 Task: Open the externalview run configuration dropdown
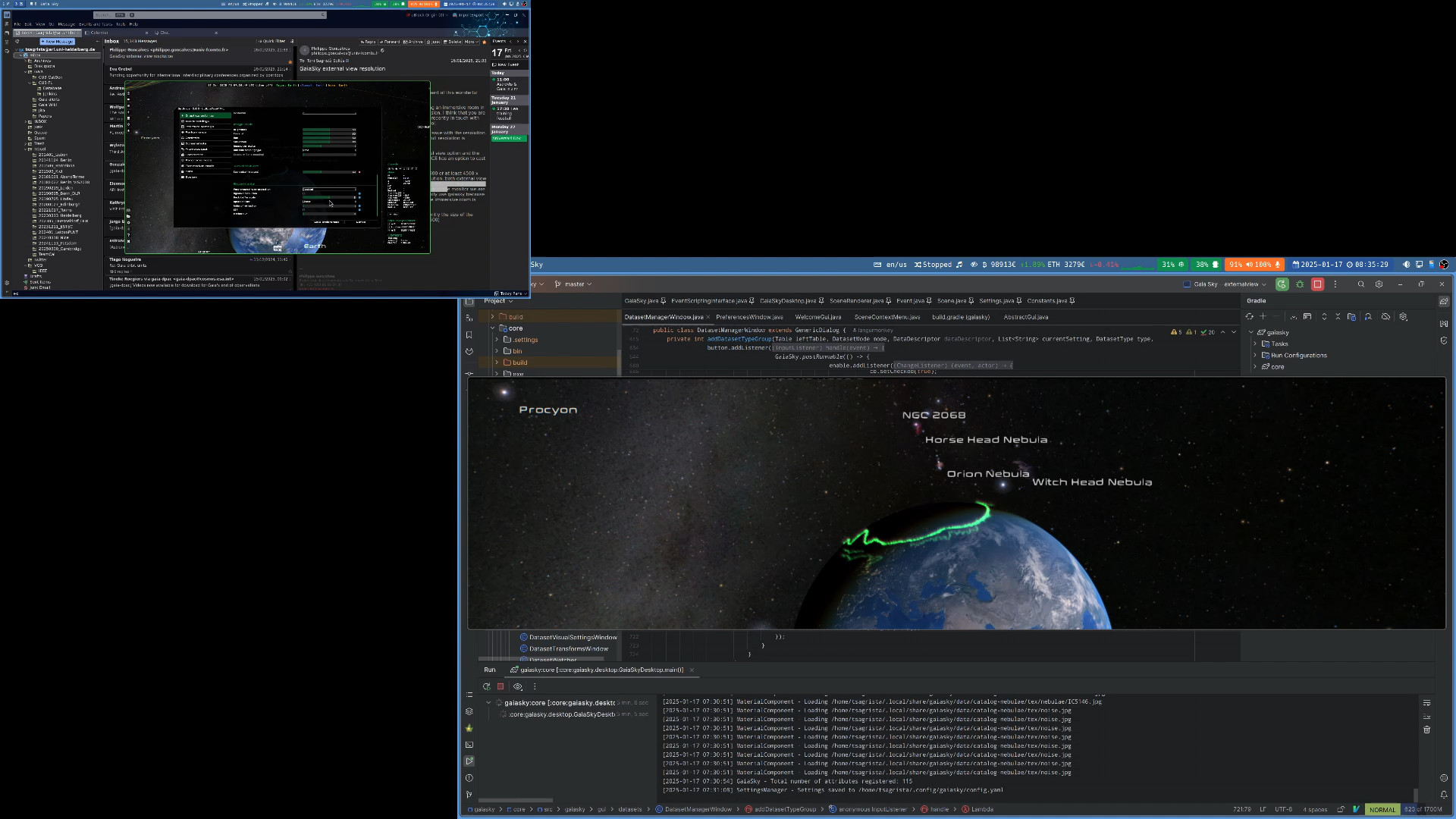[1245, 284]
